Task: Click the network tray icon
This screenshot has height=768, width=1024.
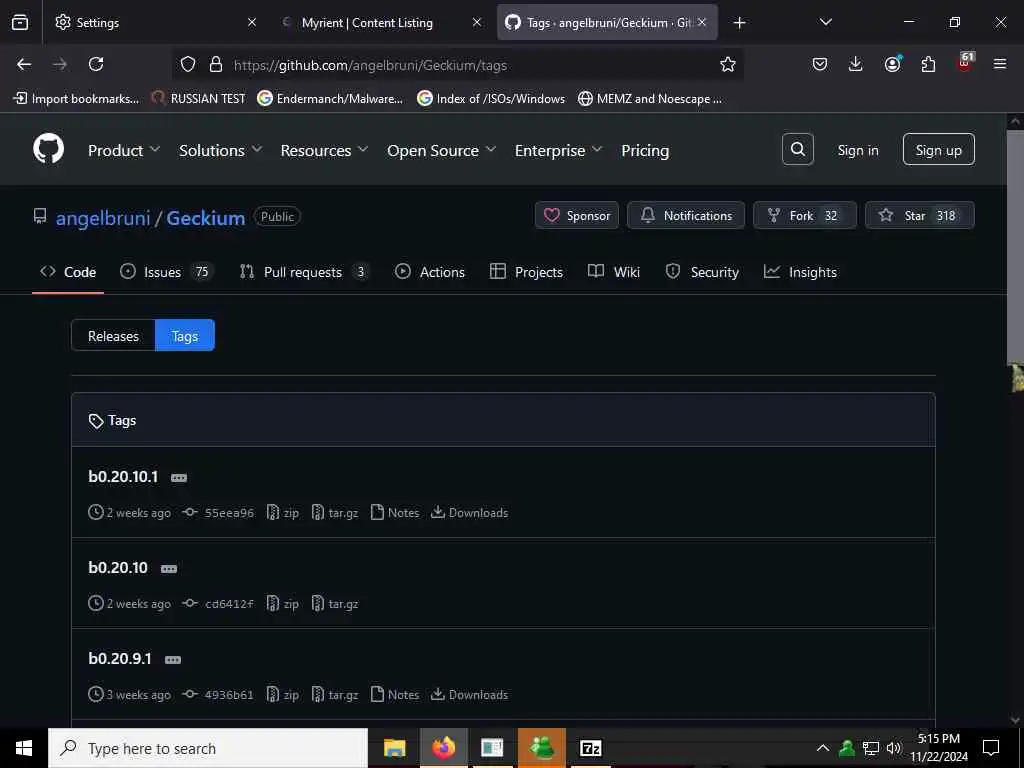Action: coord(871,748)
